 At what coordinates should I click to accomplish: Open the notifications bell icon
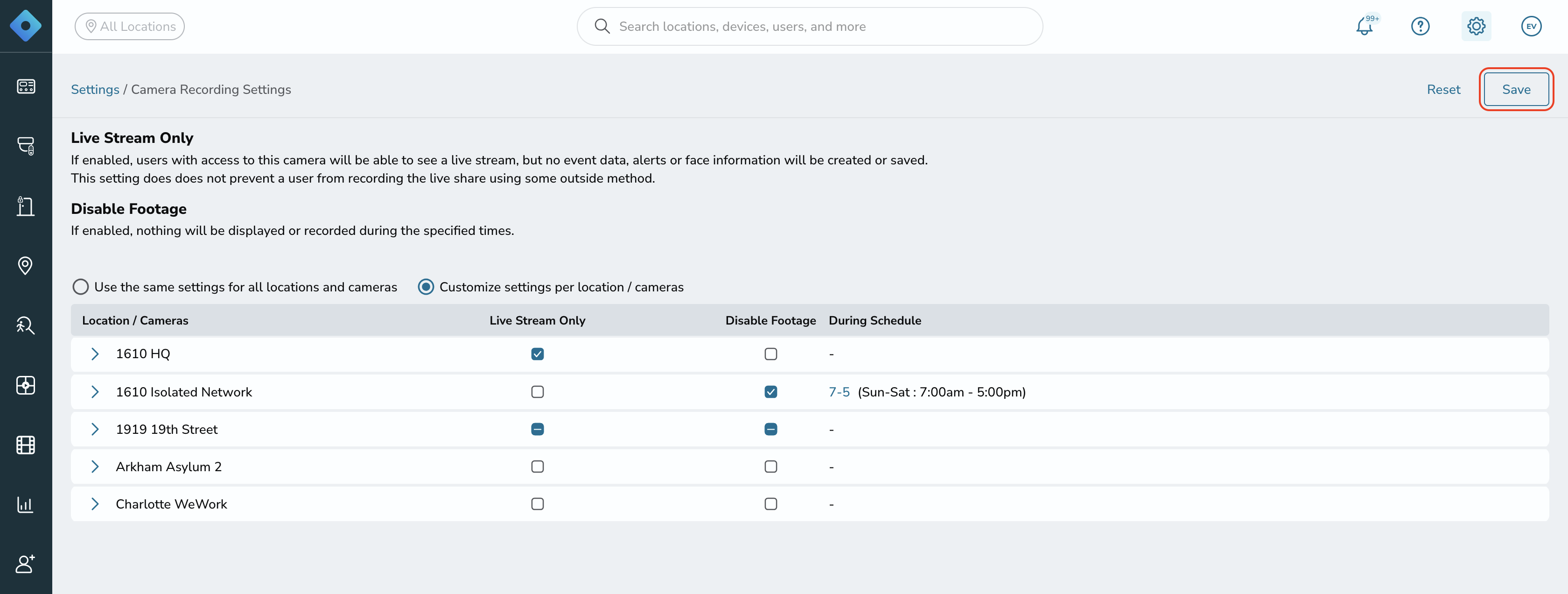click(1364, 26)
